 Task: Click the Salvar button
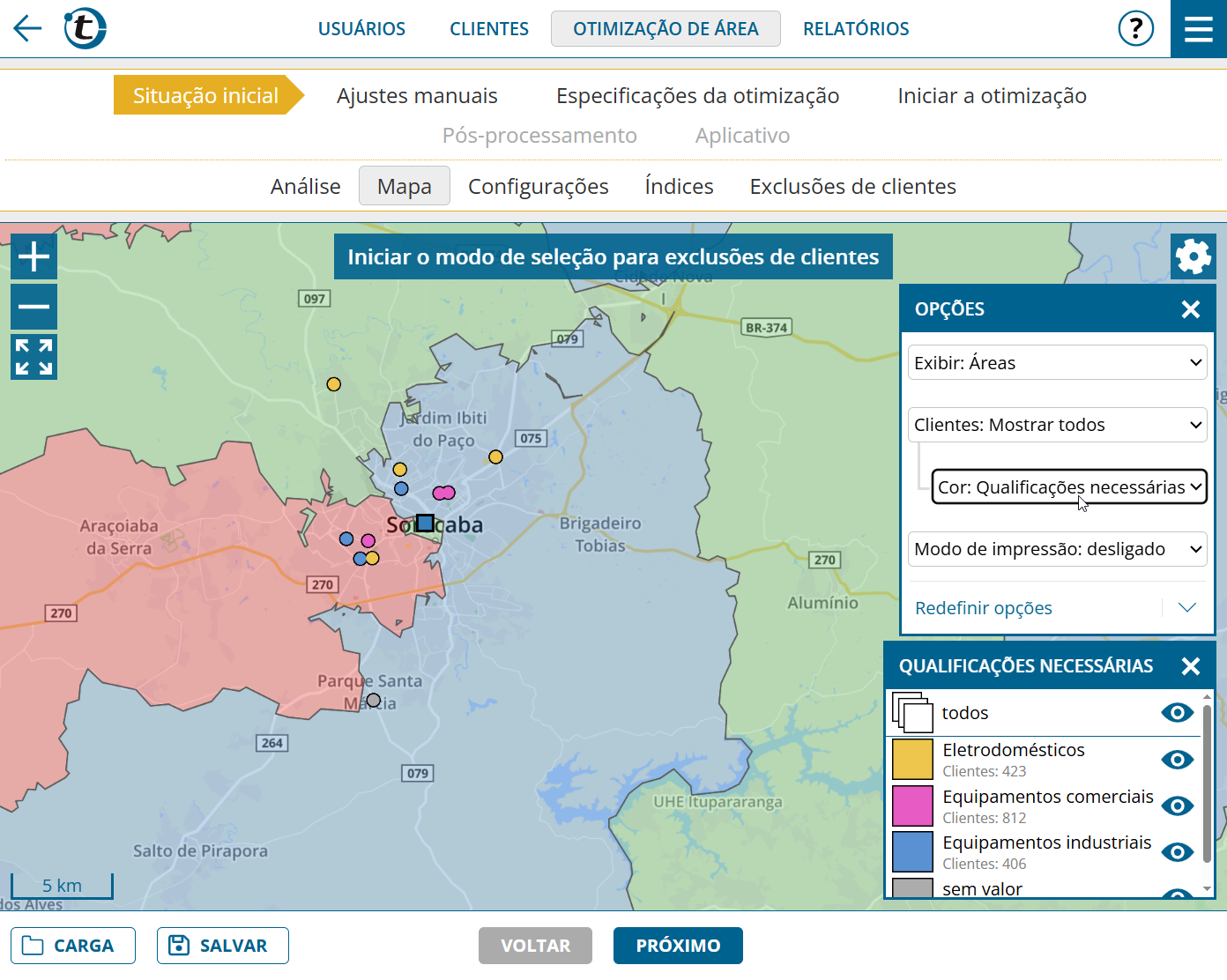point(223,946)
